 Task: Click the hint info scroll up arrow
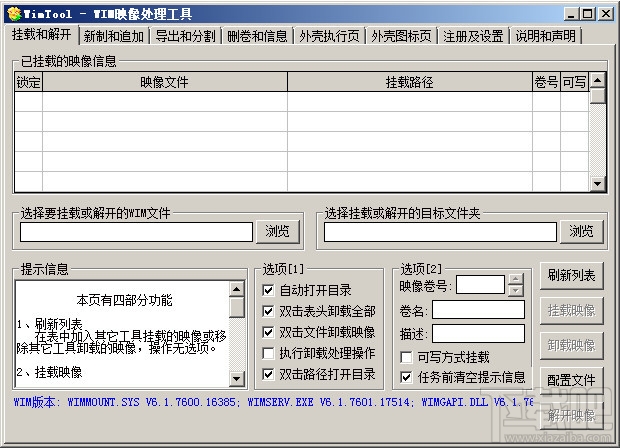point(236,289)
